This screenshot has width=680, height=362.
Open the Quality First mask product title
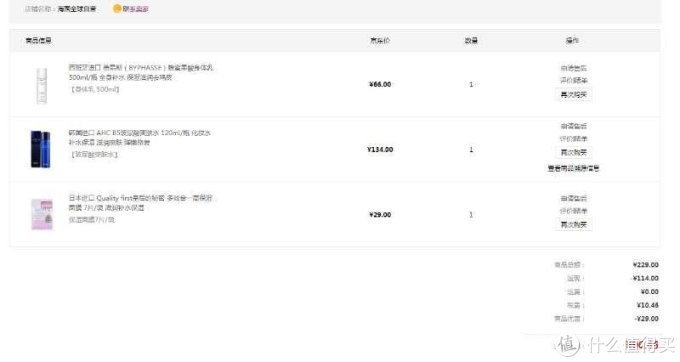pyautogui.click(x=141, y=202)
